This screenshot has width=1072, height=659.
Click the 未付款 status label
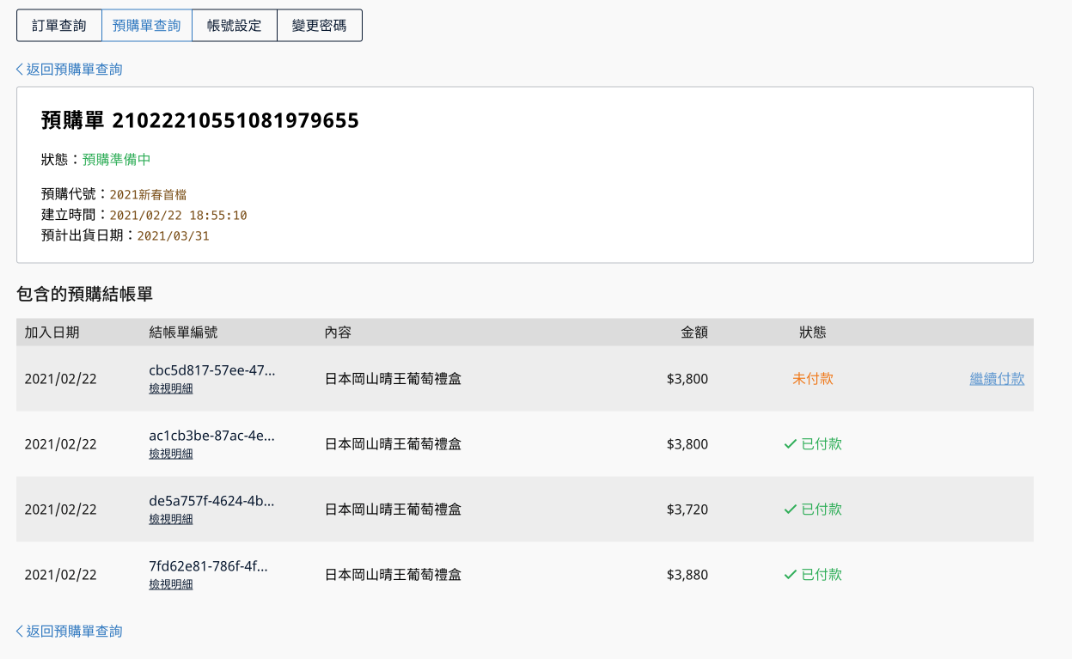tap(812, 379)
